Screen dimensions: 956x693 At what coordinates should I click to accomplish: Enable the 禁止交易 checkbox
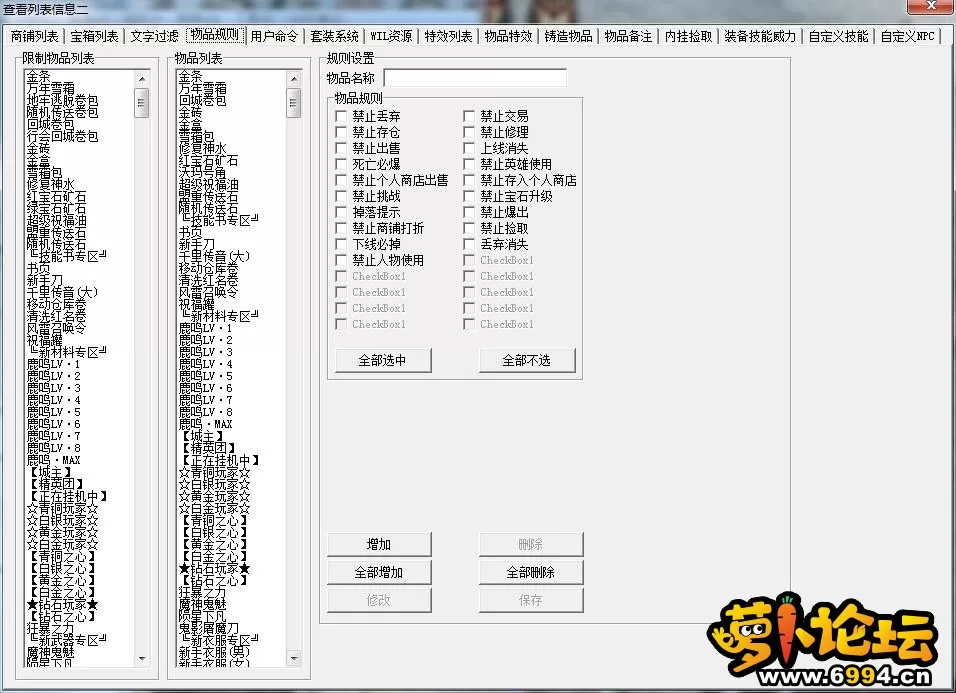coord(469,116)
